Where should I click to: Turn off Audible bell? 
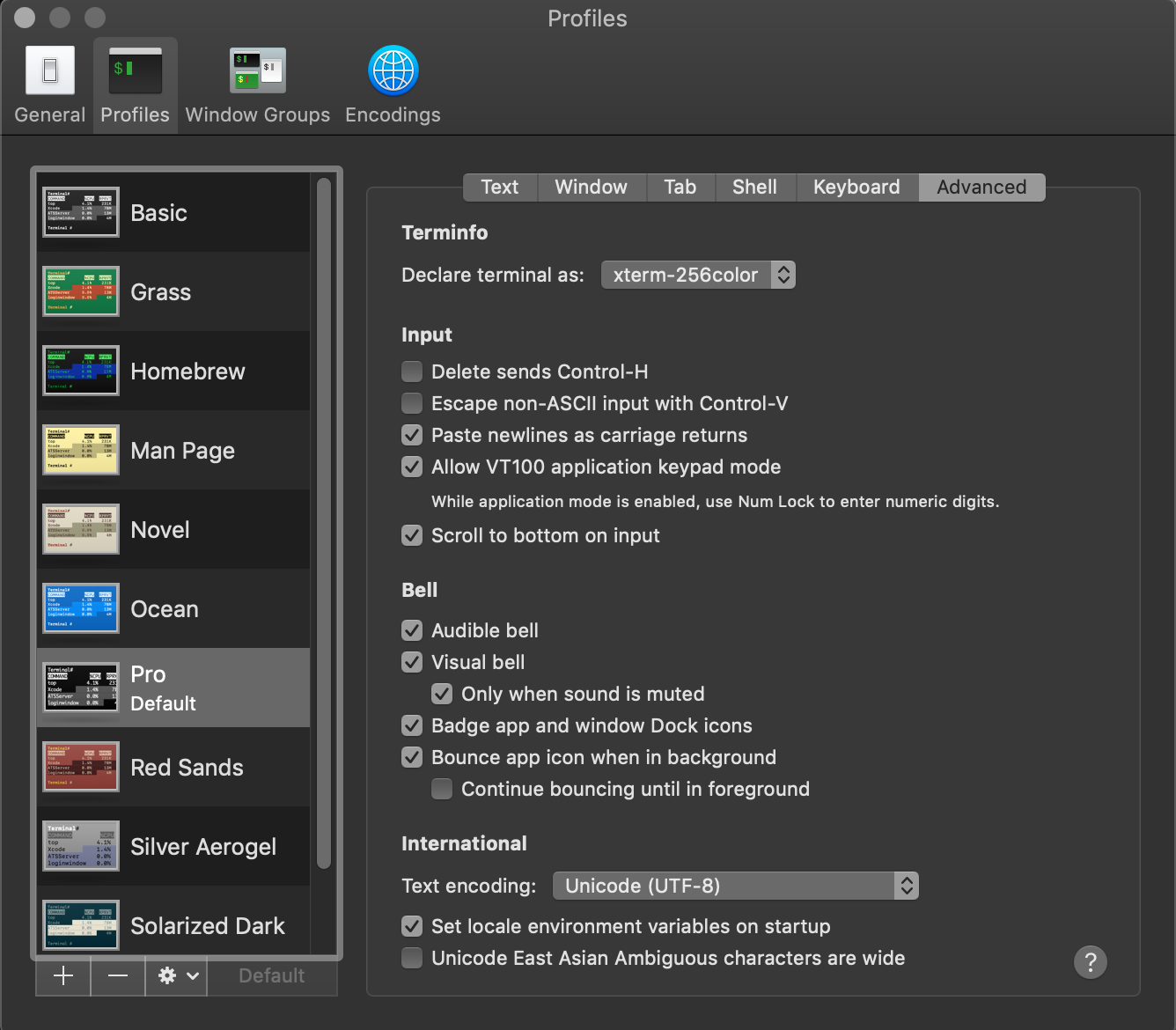(x=412, y=630)
